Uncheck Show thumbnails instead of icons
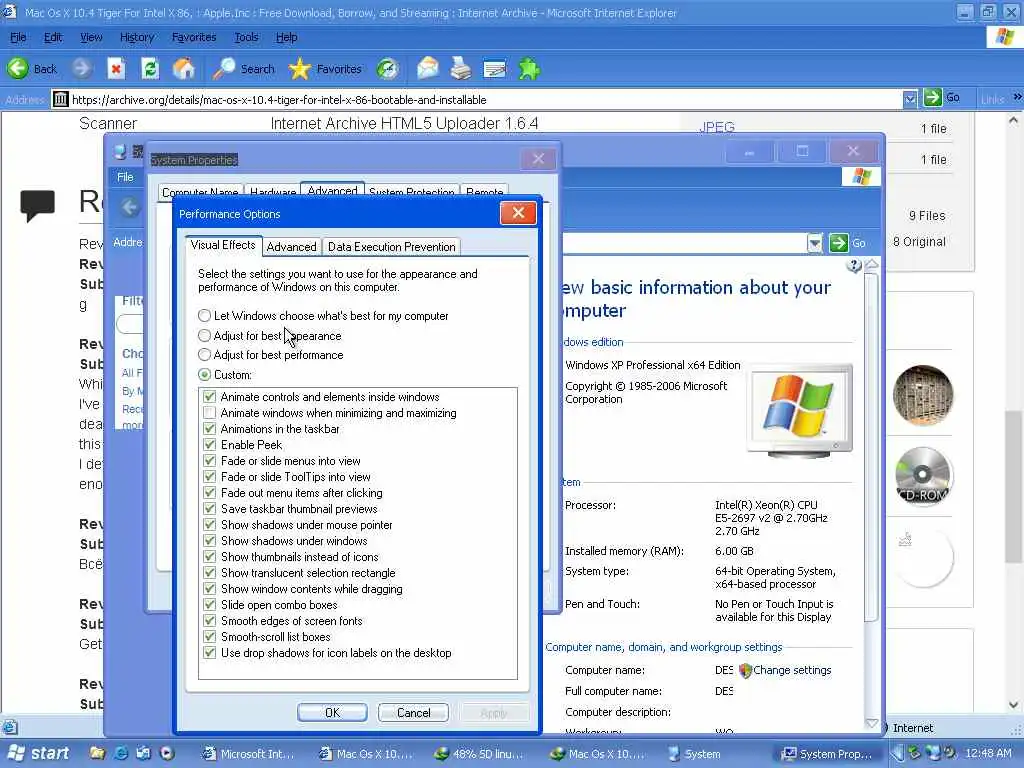This screenshot has width=1024, height=768. pos(210,557)
